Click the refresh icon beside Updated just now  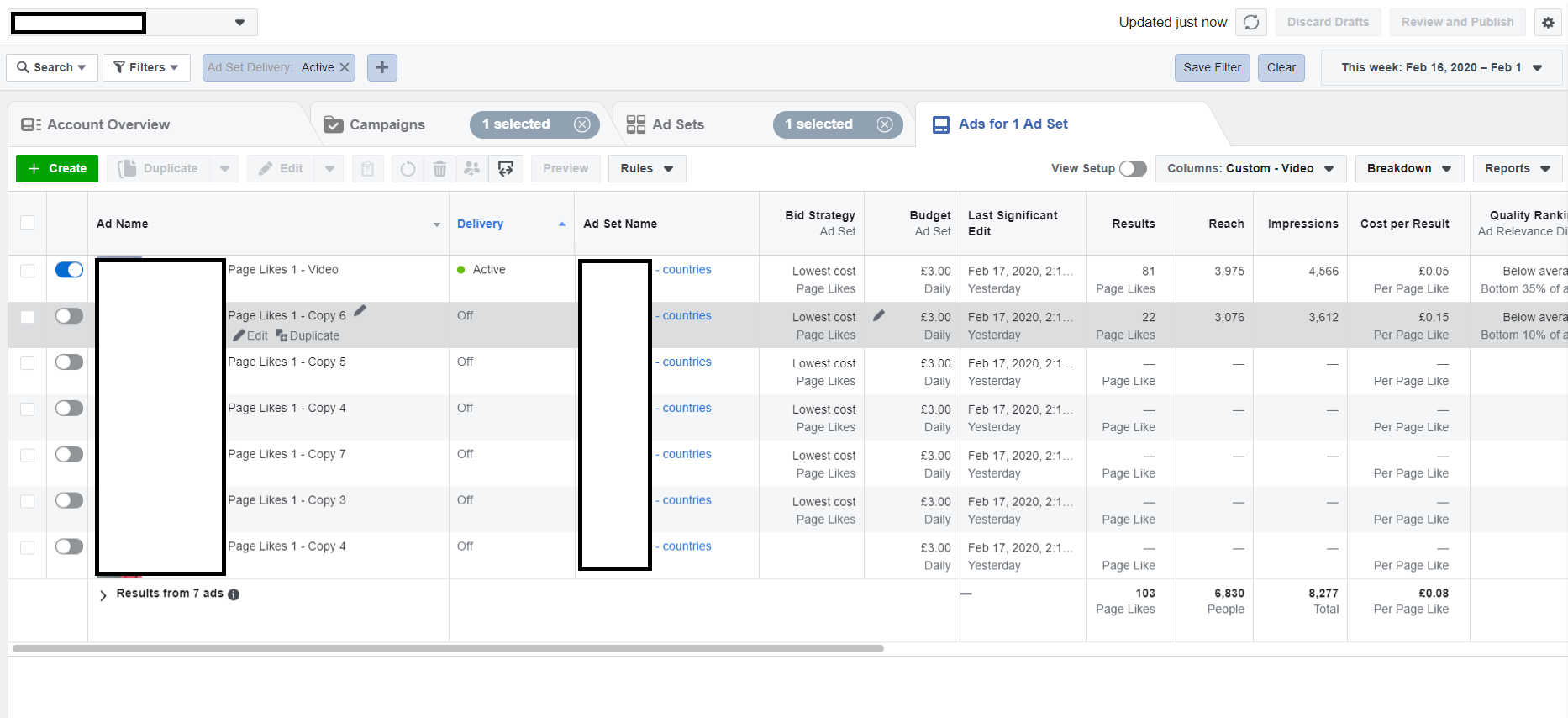pyautogui.click(x=1250, y=23)
